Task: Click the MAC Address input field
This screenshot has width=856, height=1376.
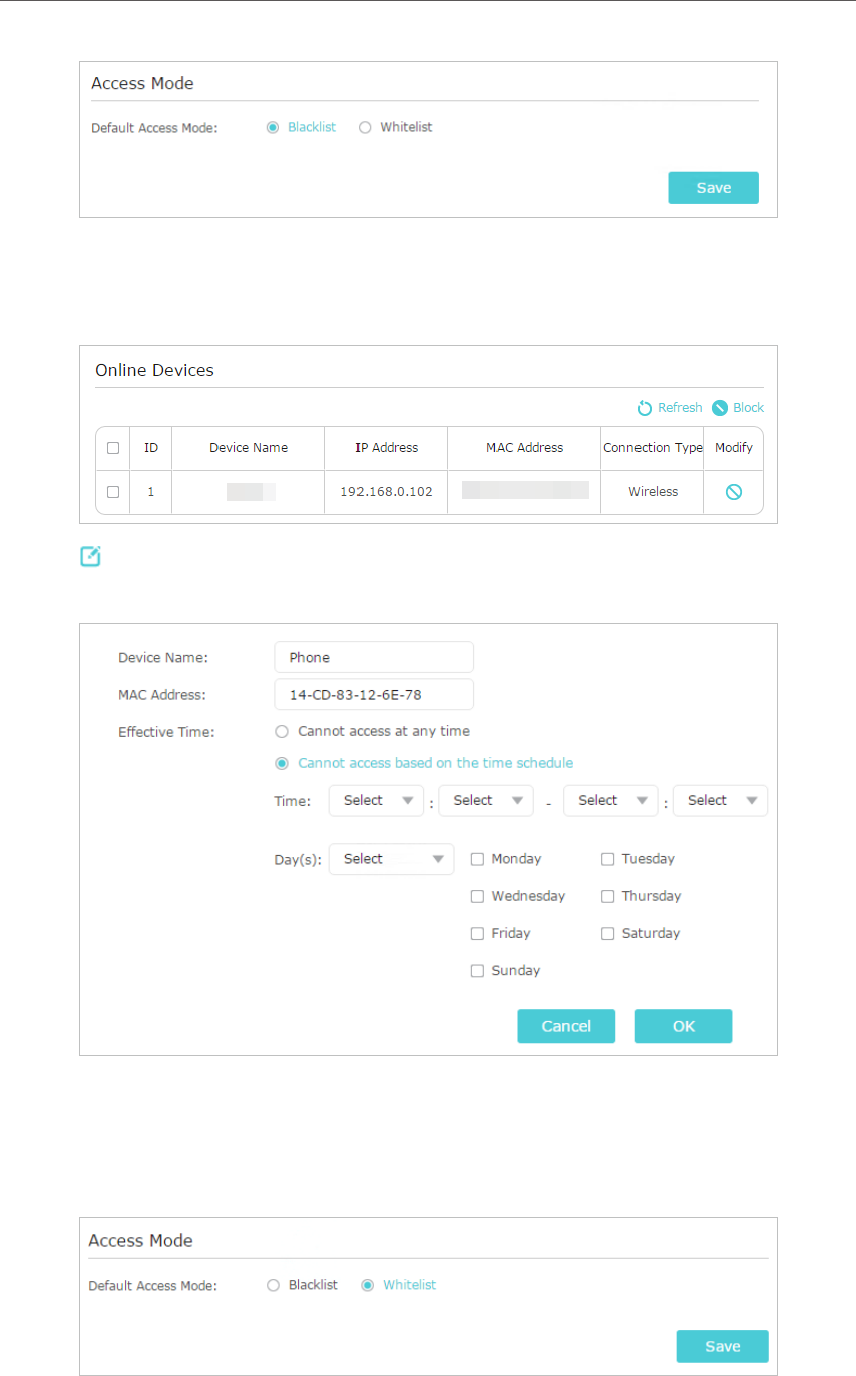Action: (x=374, y=695)
